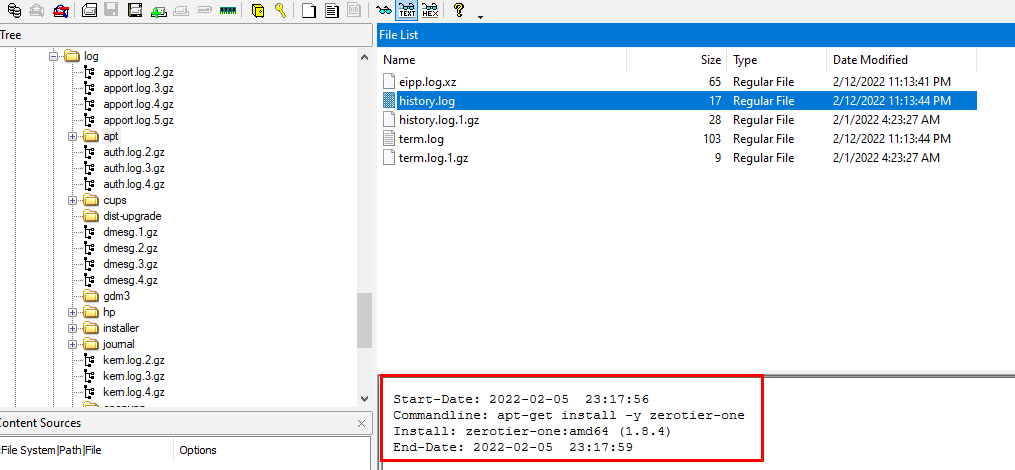Select dmesg.1.gz in tree
This screenshot has width=1015, height=470.
coord(130,232)
